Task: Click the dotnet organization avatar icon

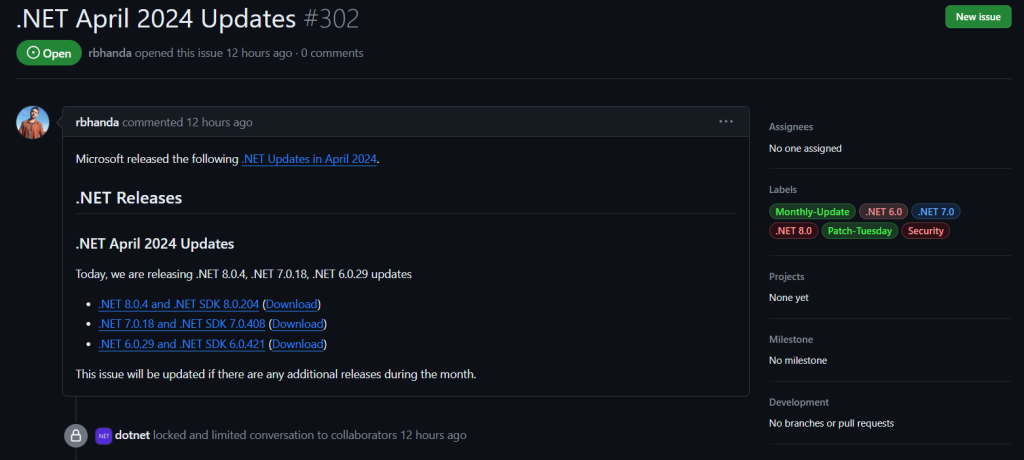Action: pos(103,436)
